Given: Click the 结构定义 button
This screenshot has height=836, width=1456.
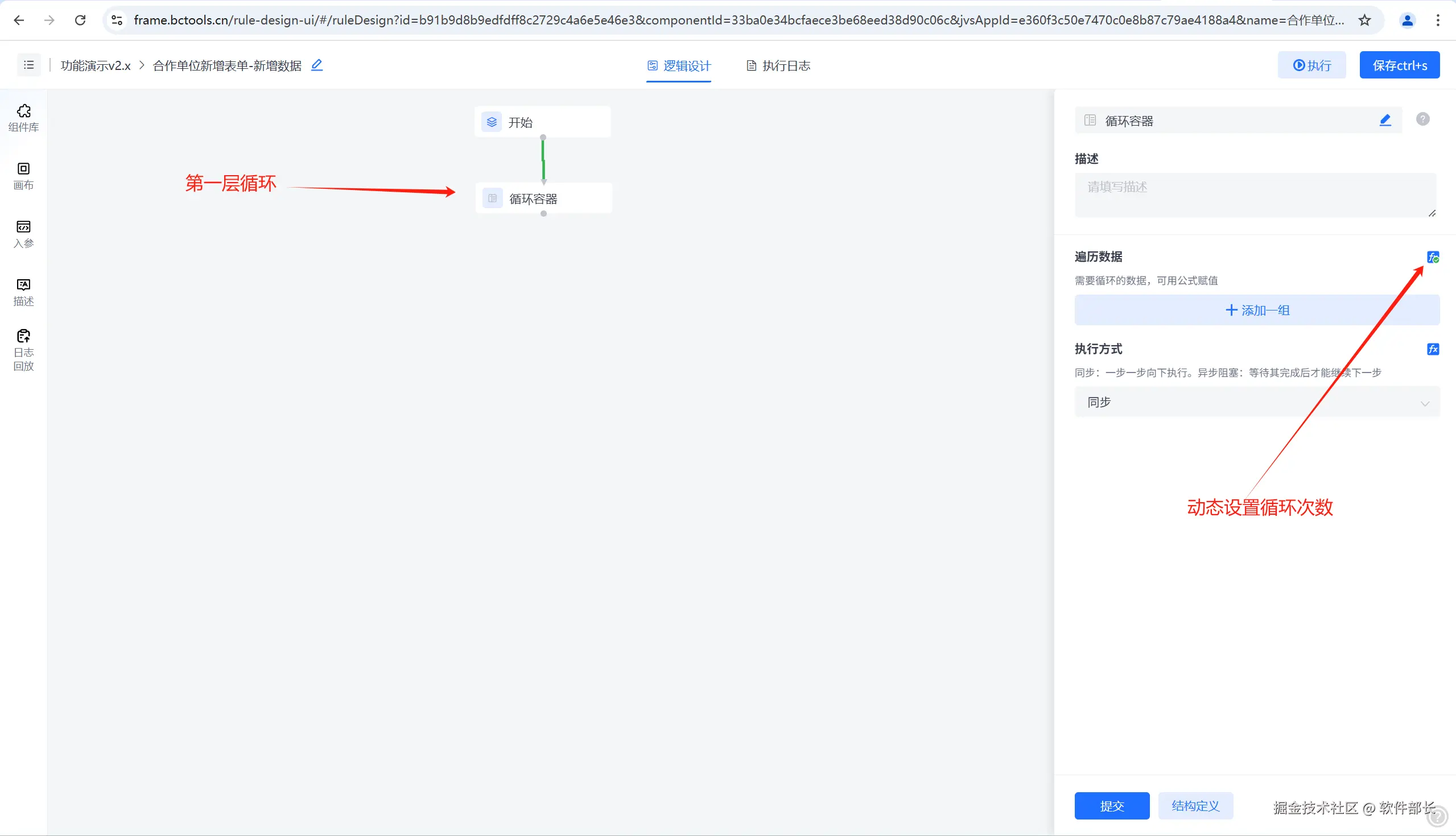Looking at the screenshot, I should pos(1195,805).
